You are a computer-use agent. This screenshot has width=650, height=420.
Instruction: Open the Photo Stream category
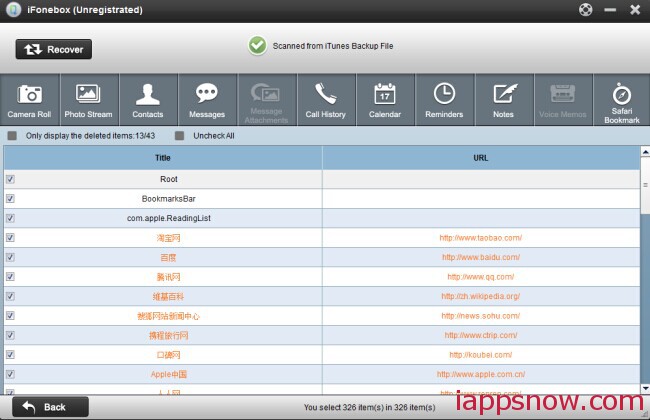[89, 100]
